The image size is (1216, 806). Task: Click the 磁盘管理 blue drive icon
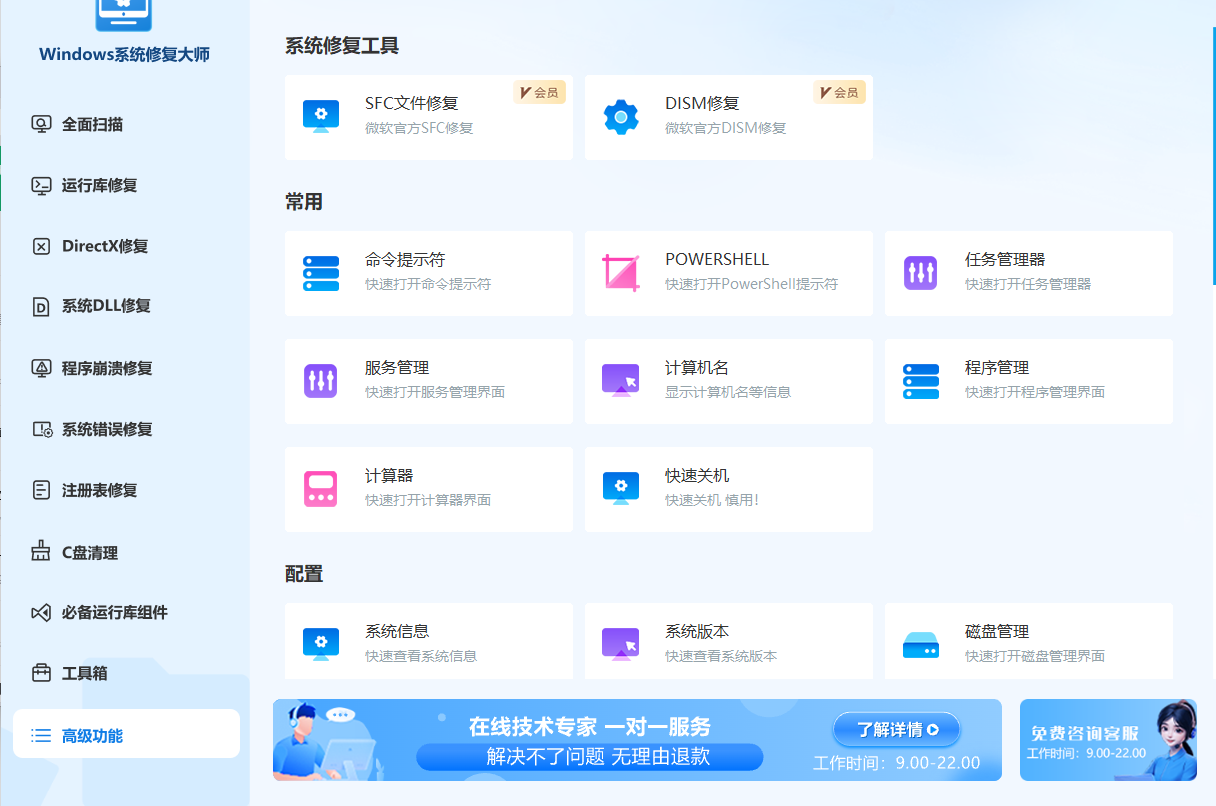[x=921, y=645]
